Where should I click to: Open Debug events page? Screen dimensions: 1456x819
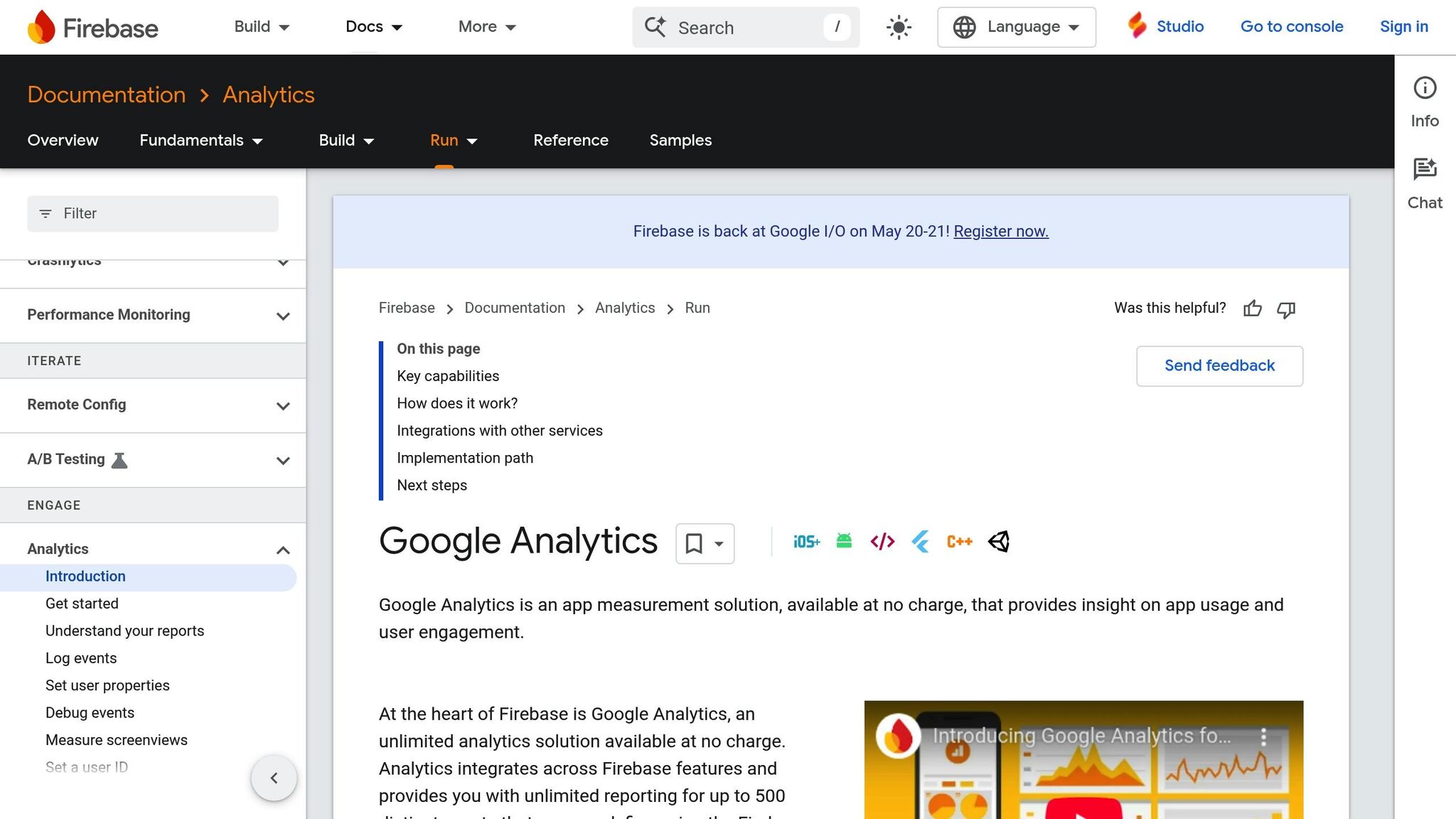(90, 713)
